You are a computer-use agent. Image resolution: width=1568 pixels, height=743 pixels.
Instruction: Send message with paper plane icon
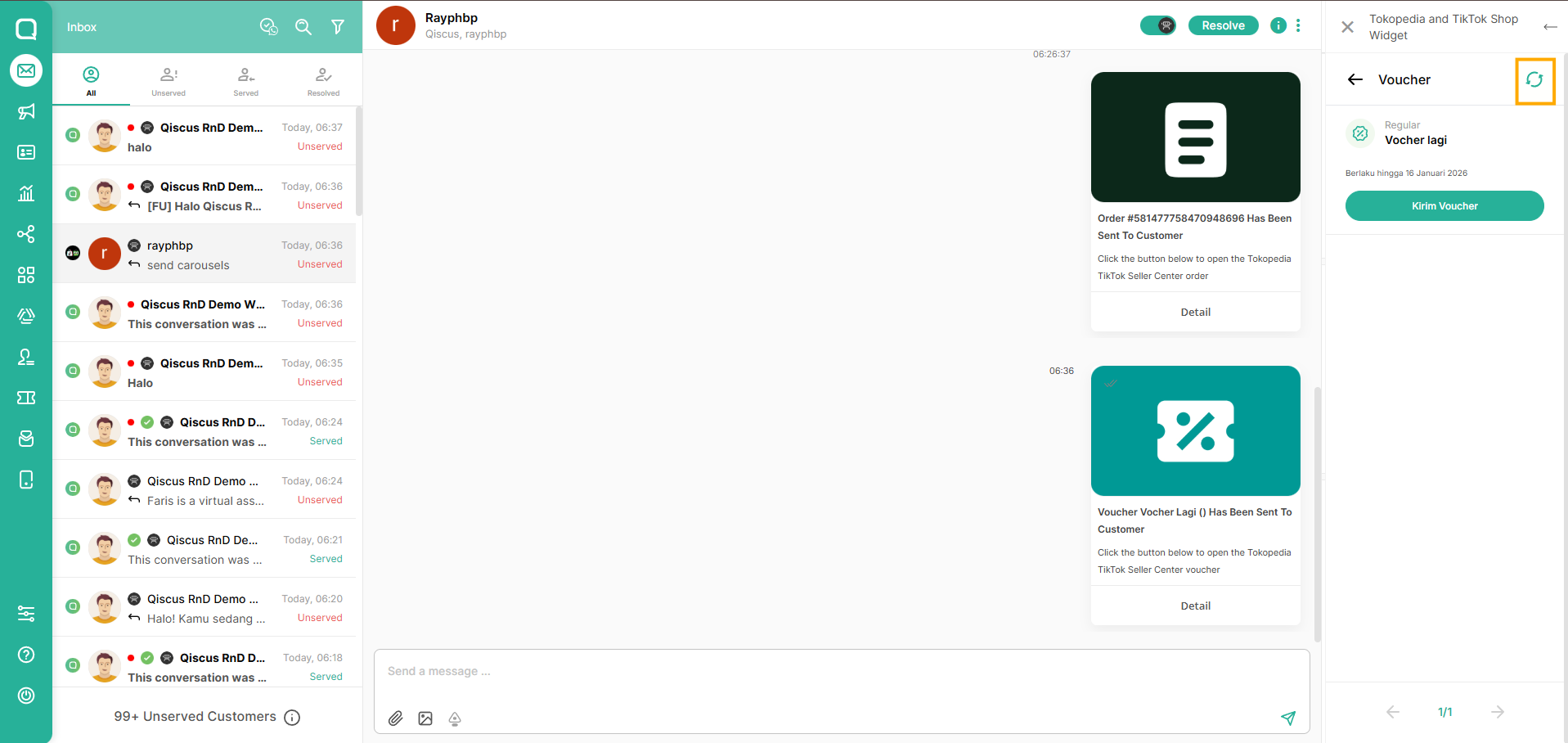[x=1287, y=718]
